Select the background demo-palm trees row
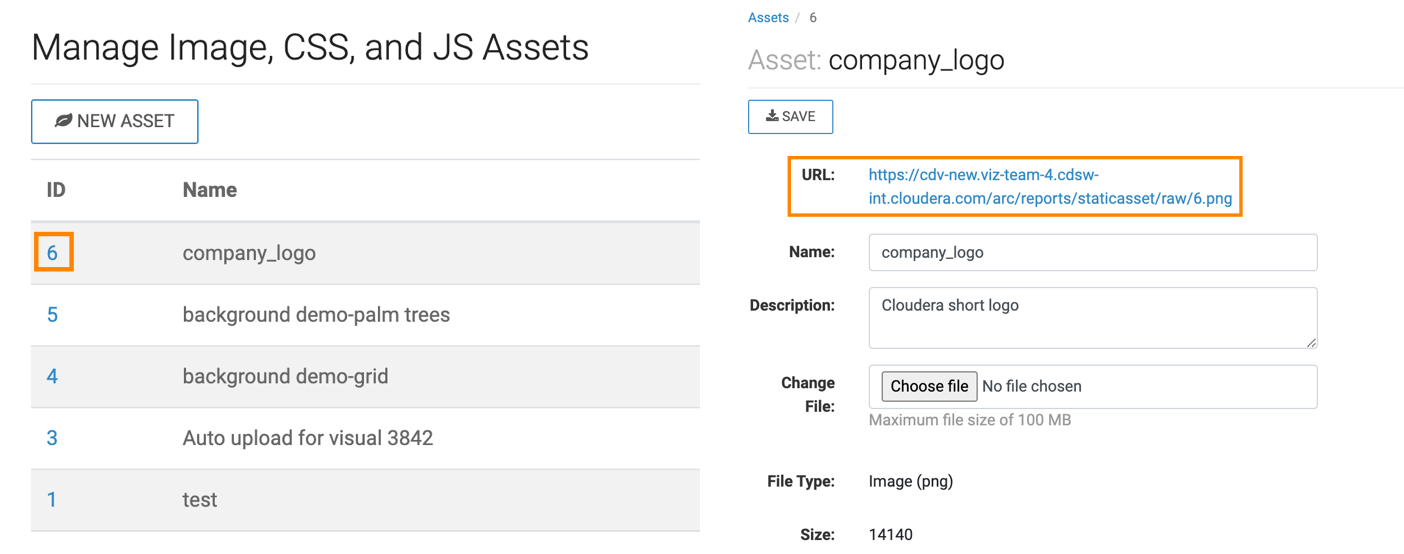The image size is (1404, 554). [316, 315]
